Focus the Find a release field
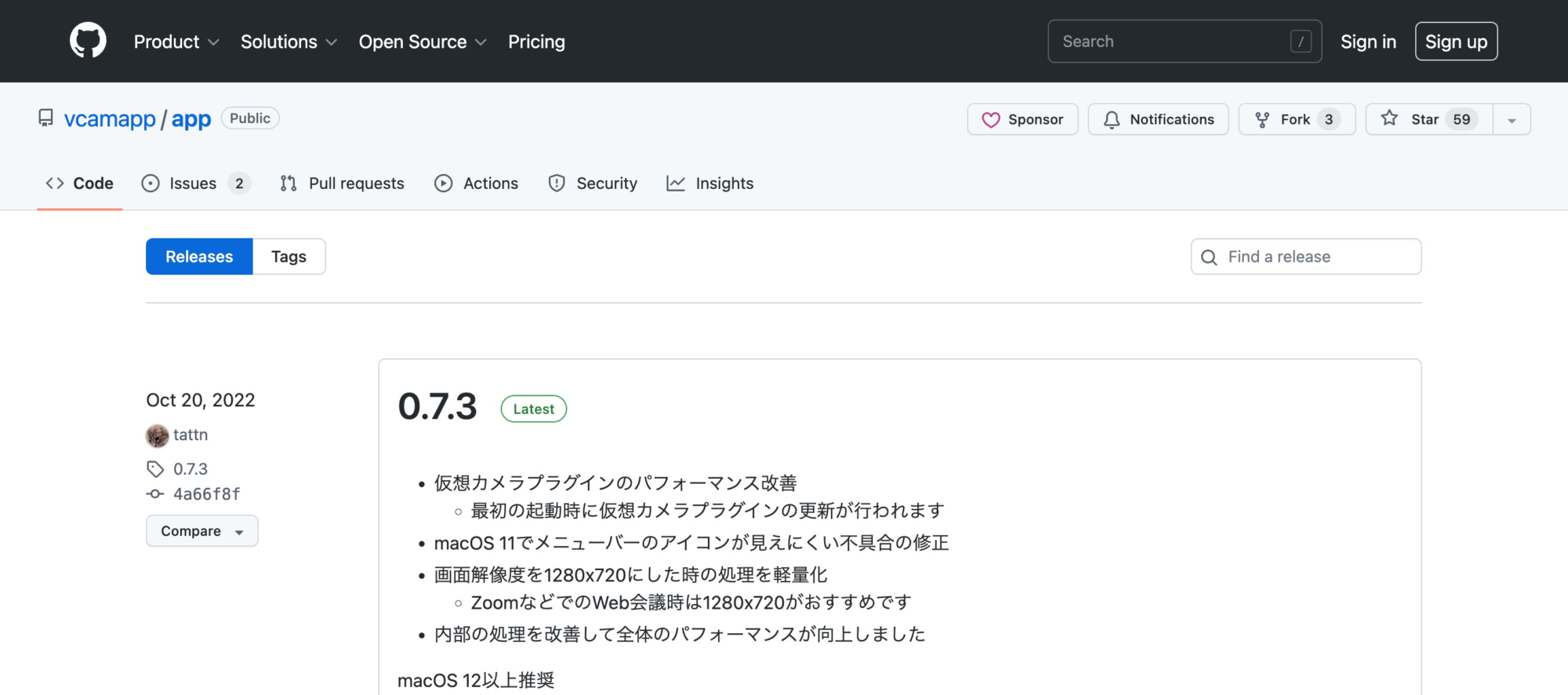The height and width of the screenshot is (695, 1568). pos(1306,257)
